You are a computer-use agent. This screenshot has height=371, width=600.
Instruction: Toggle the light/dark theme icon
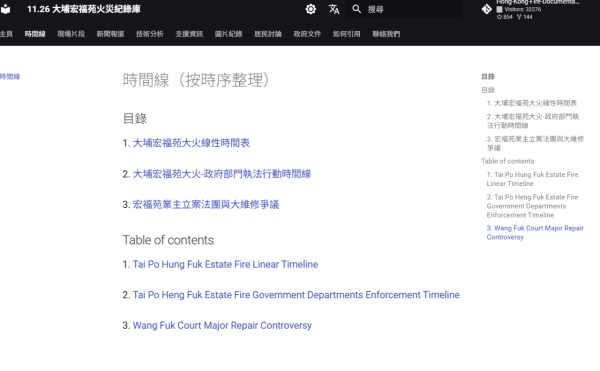[x=311, y=9]
